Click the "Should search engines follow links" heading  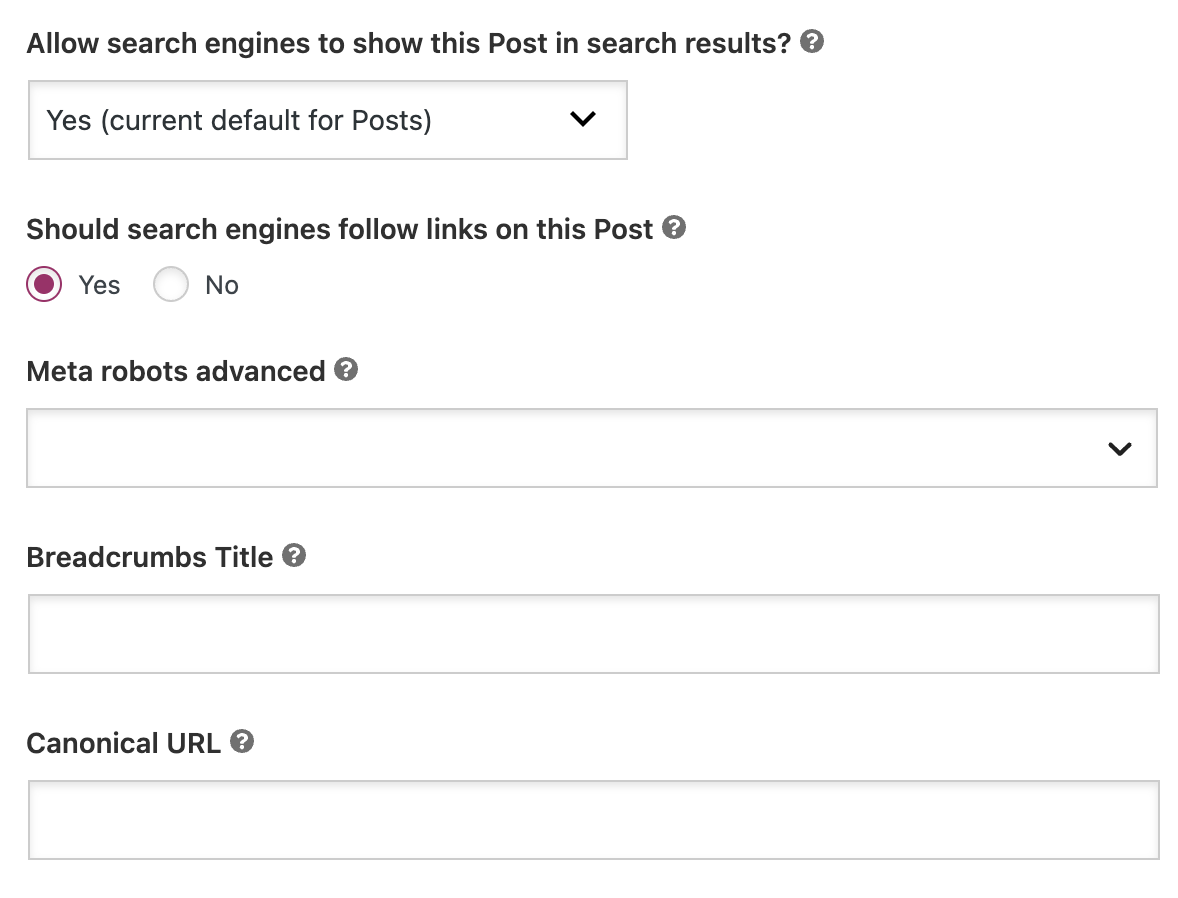340,228
